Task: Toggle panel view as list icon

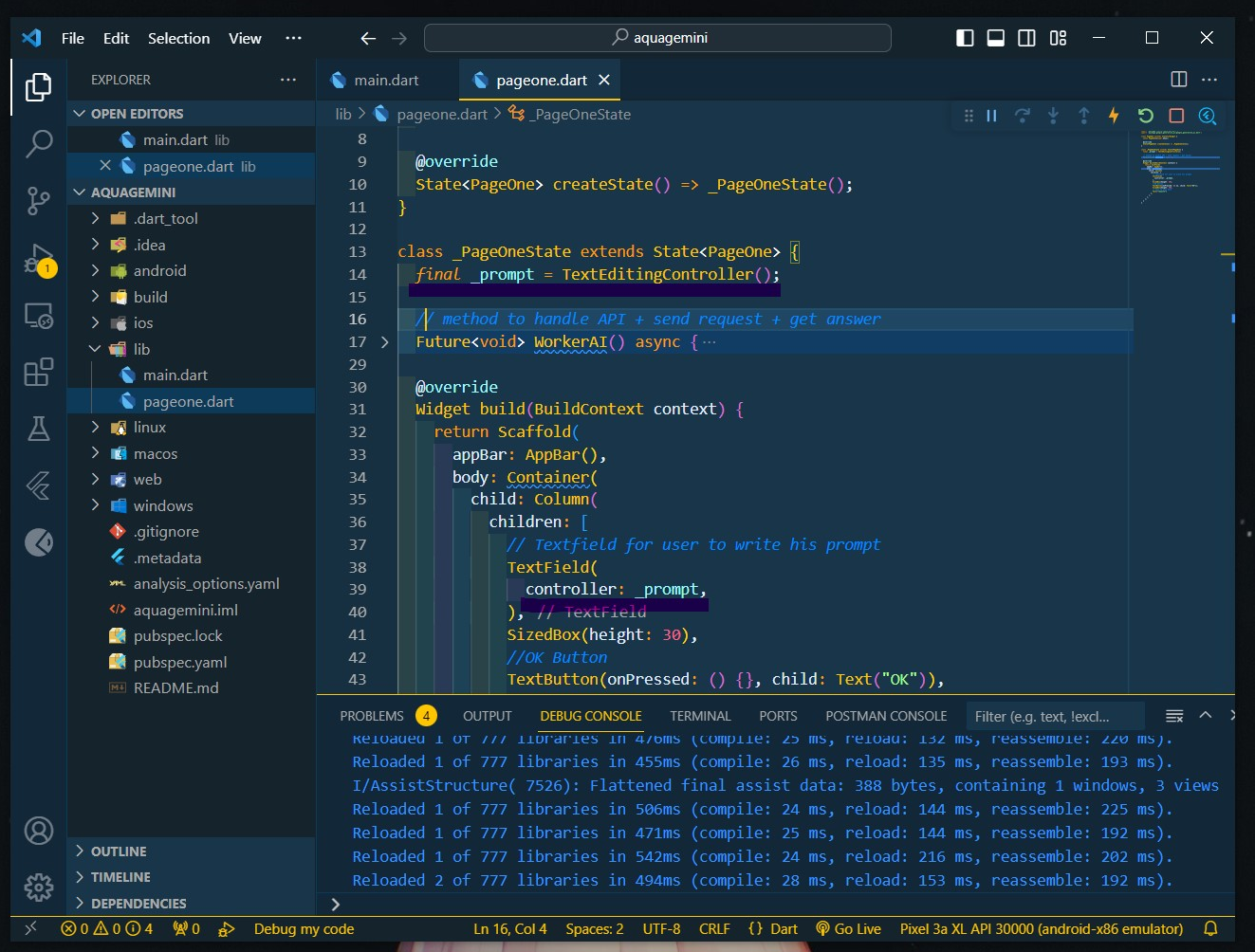Action: 1174,716
